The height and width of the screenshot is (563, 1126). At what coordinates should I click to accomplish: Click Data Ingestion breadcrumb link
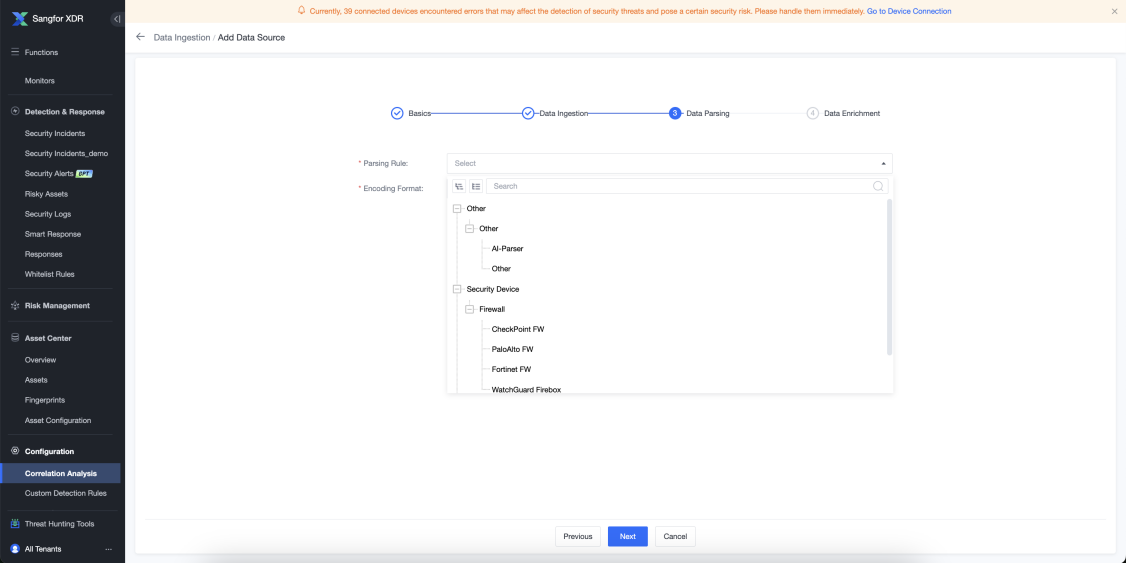click(182, 37)
